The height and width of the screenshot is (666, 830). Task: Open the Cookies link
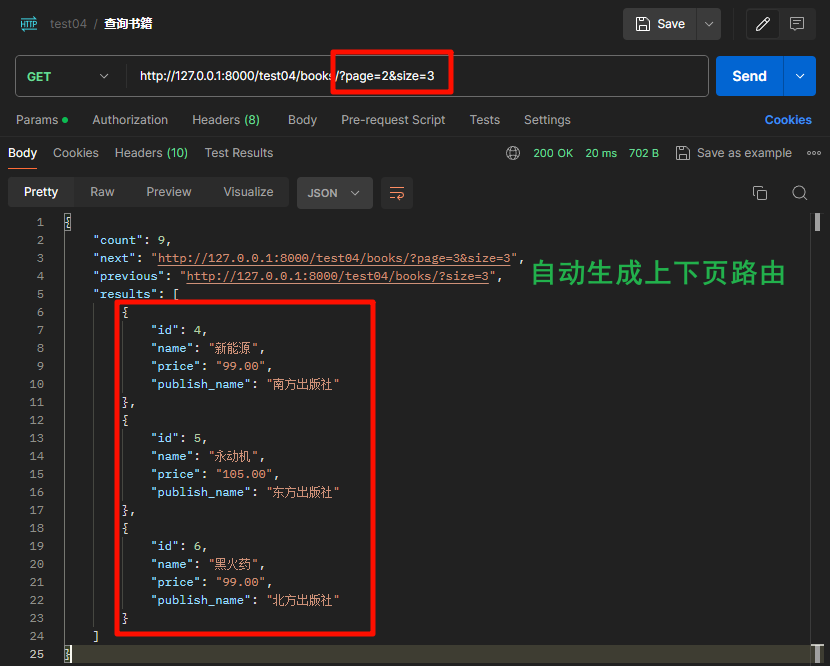click(788, 119)
